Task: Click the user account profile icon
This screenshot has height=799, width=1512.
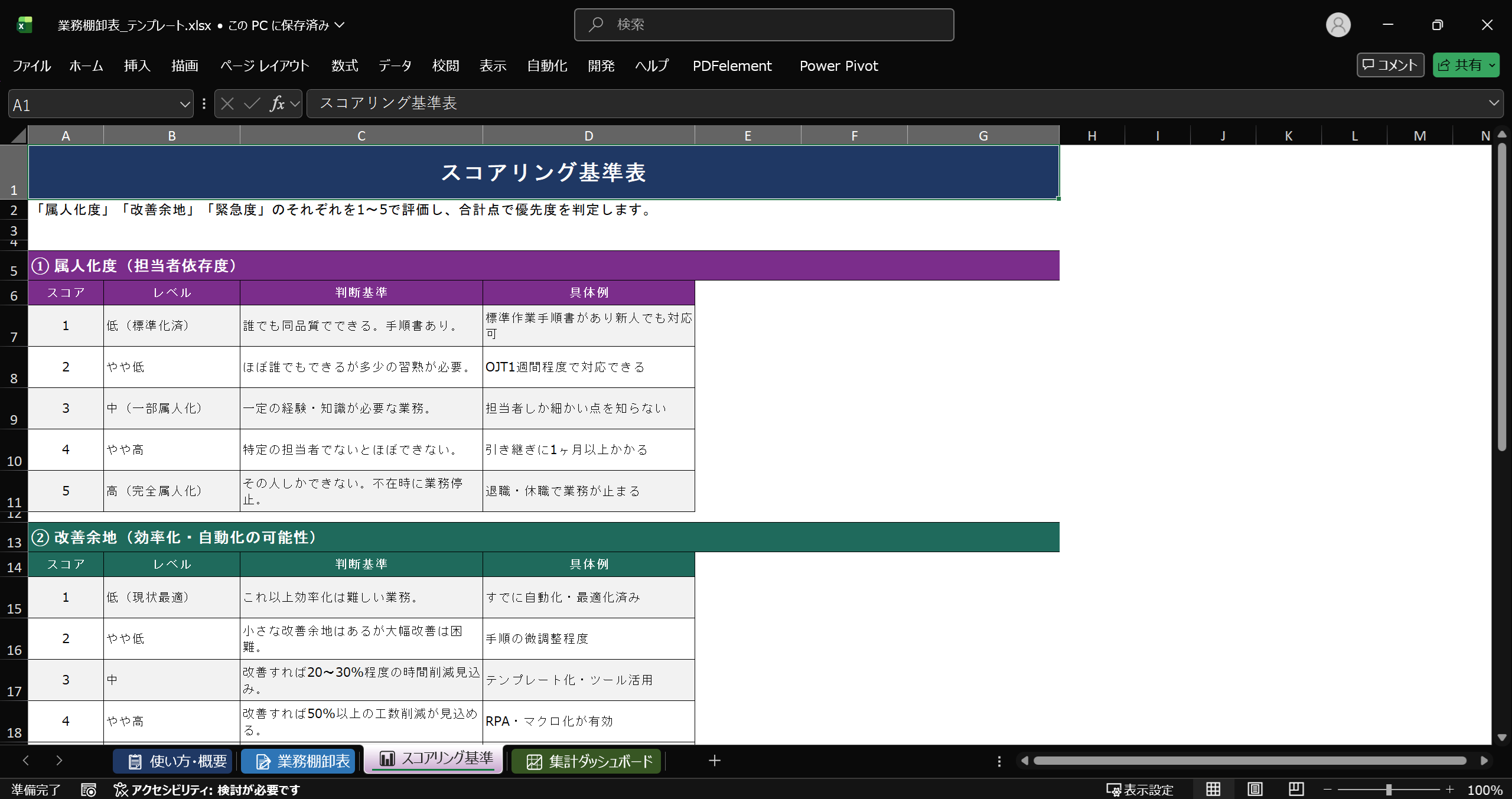Action: pos(1338,25)
